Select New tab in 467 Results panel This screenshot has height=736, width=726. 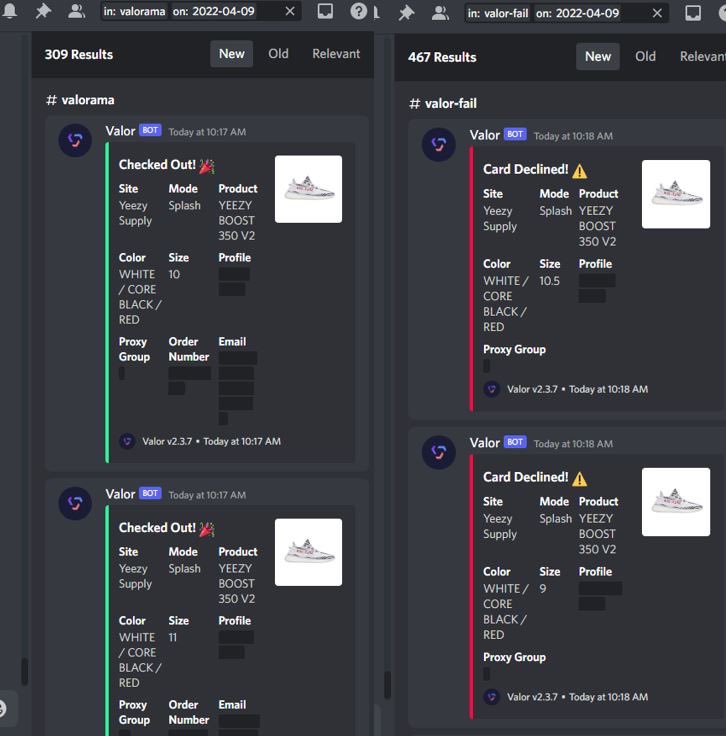click(x=598, y=57)
